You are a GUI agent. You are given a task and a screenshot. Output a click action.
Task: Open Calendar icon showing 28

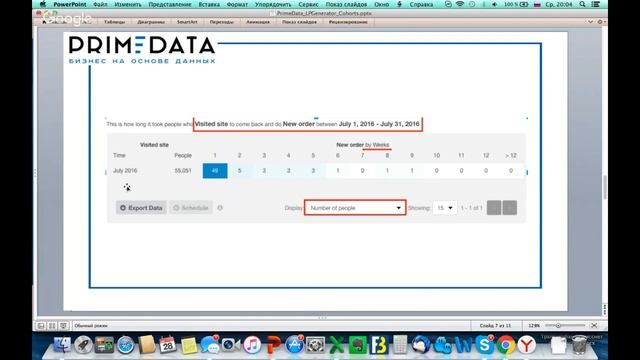(x=167, y=345)
